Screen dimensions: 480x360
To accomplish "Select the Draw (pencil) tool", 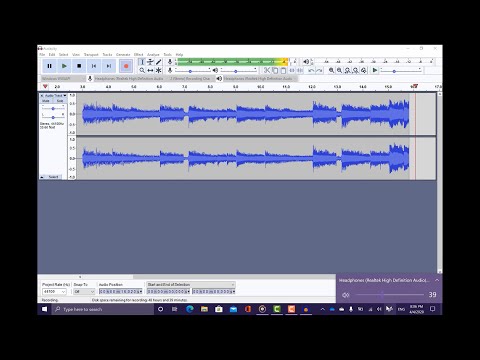I will [x=159, y=62].
